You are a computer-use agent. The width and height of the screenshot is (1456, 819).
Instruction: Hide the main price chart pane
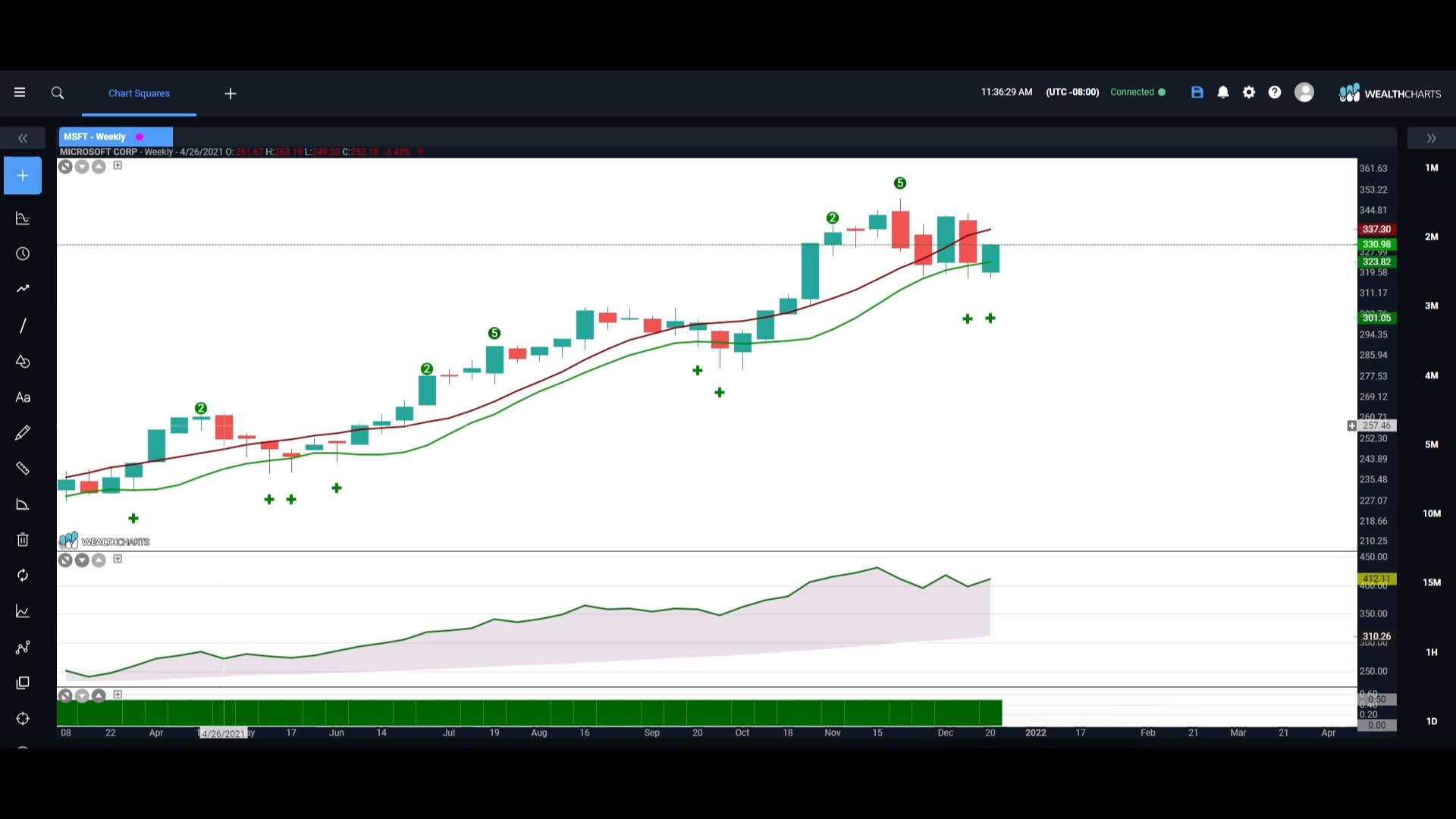tap(65, 167)
